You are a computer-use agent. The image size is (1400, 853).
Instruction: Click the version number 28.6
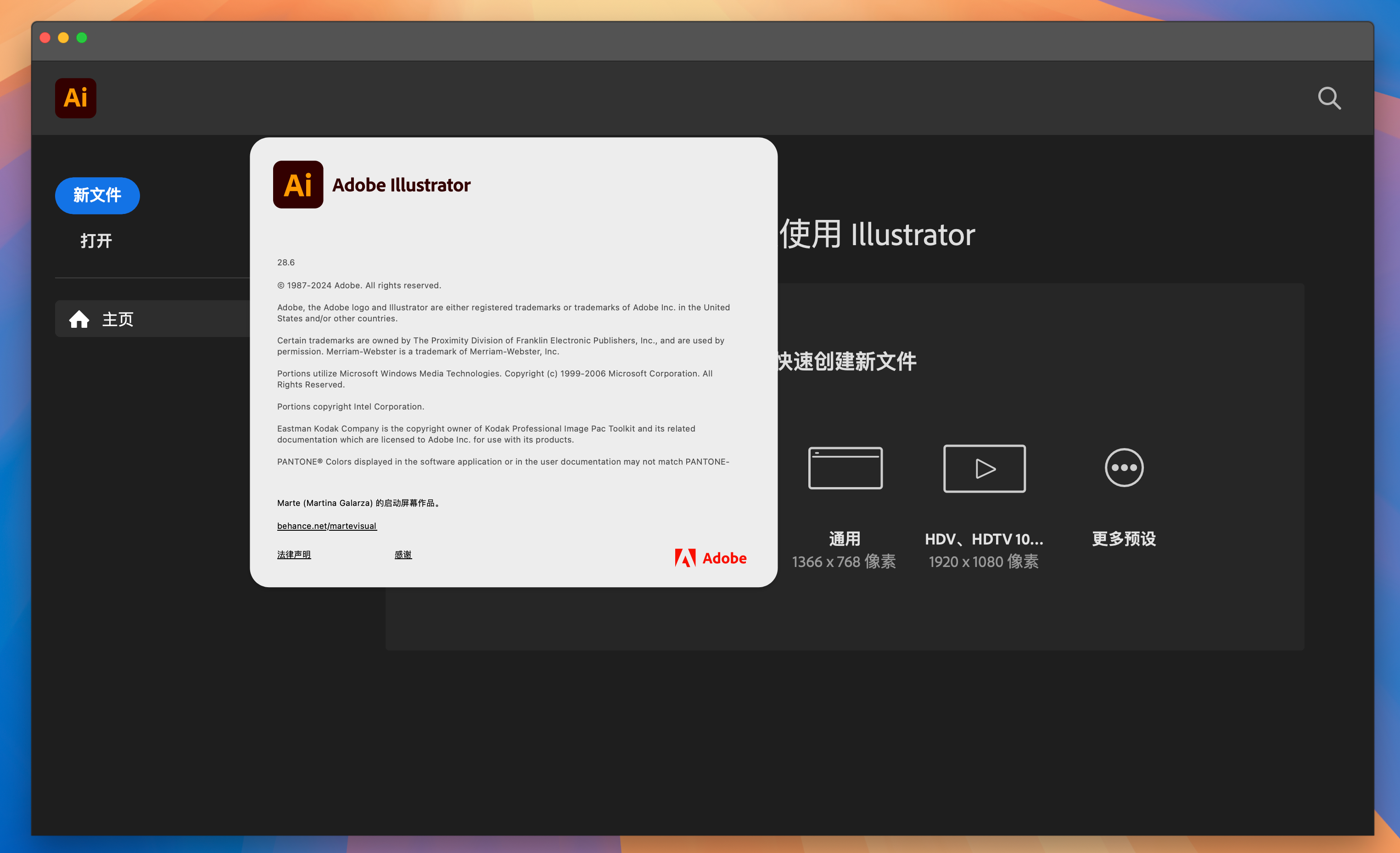click(x=286, y=262)
